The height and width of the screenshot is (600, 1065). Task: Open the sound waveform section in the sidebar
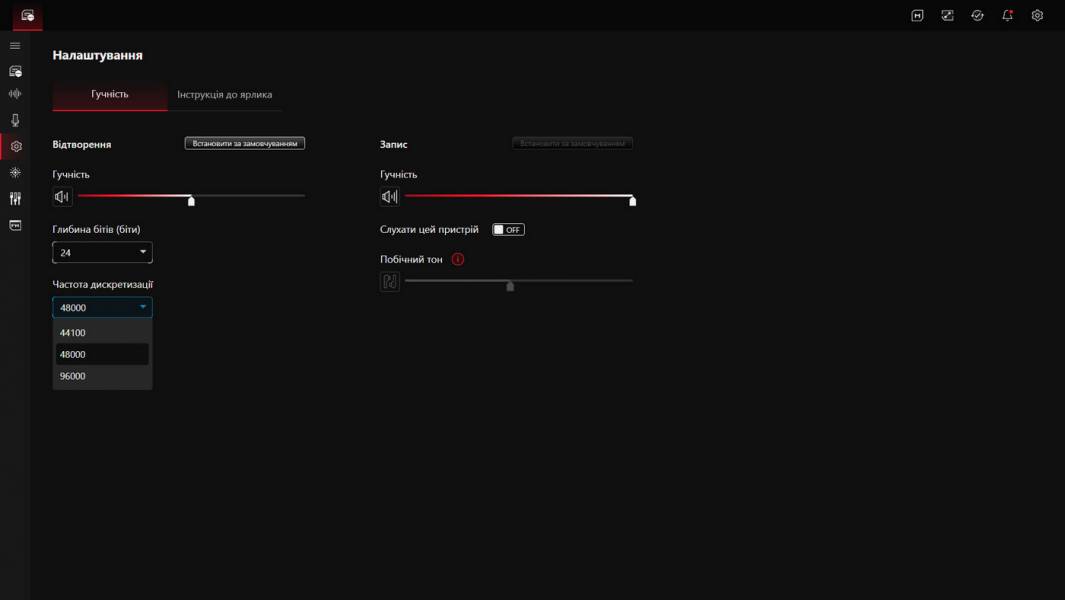(15, 94)
